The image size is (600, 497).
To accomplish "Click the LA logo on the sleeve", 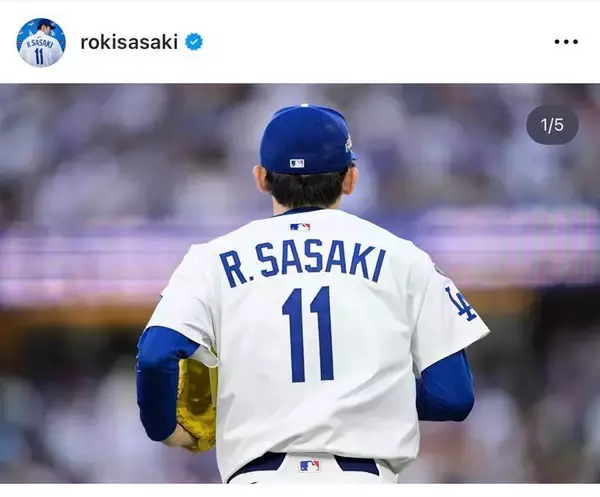I will tap(462, 305).
